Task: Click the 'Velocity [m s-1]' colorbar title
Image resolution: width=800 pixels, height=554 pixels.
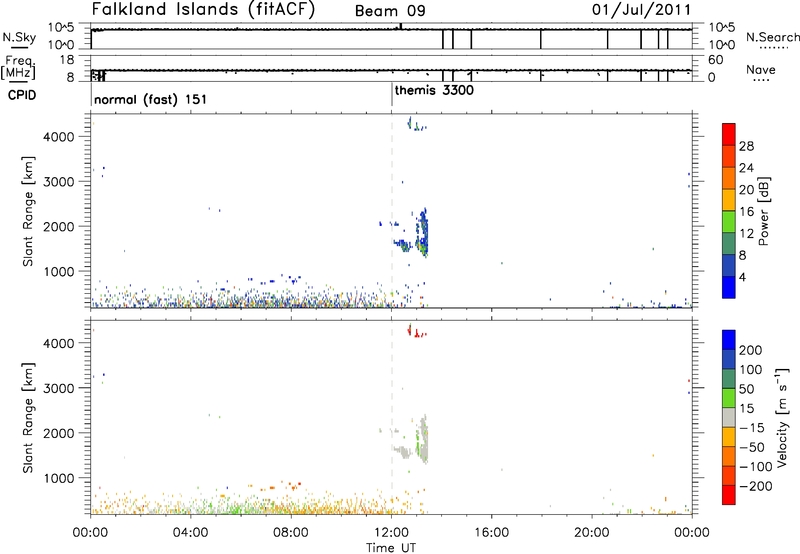Action: (x=782, y=418)
